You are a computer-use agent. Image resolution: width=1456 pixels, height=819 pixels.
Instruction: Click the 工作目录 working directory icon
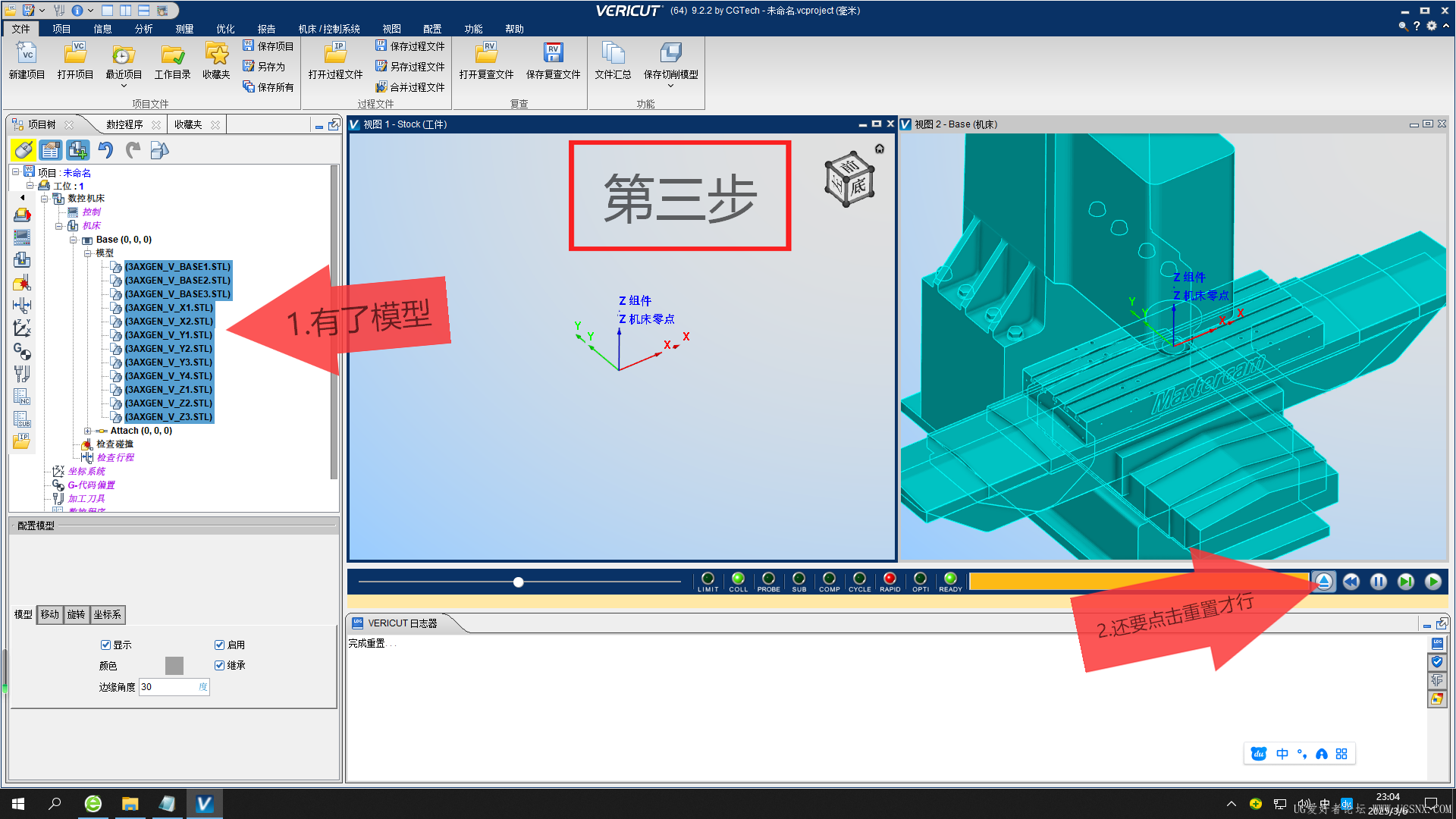(172, 55)
